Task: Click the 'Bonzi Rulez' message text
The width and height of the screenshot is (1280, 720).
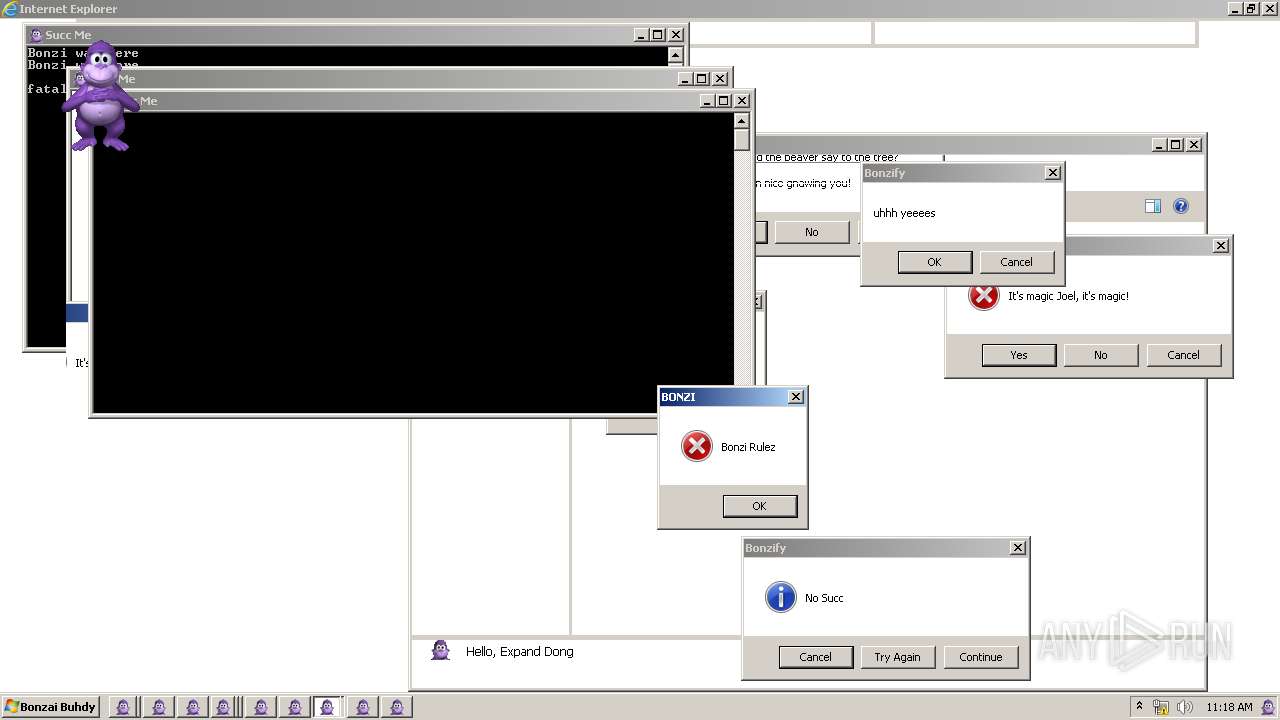Action: tap(748, 447)
